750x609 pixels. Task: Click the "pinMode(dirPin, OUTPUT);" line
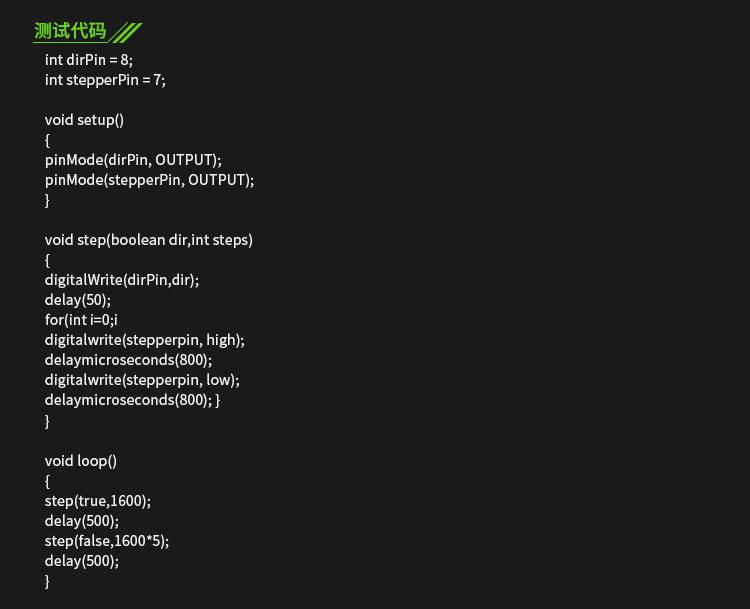pos(133,160)
